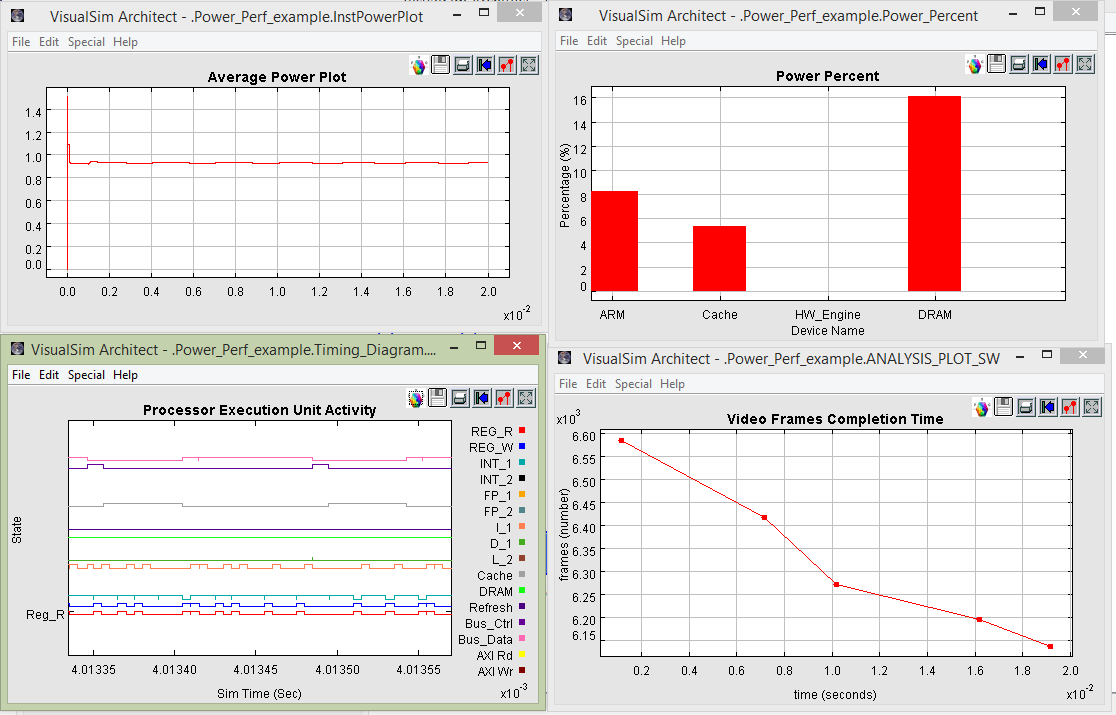Click the first data point on Video Frames plot
Image resolution: width=1116 pixels, height=715 pixels.
[621, 441]
